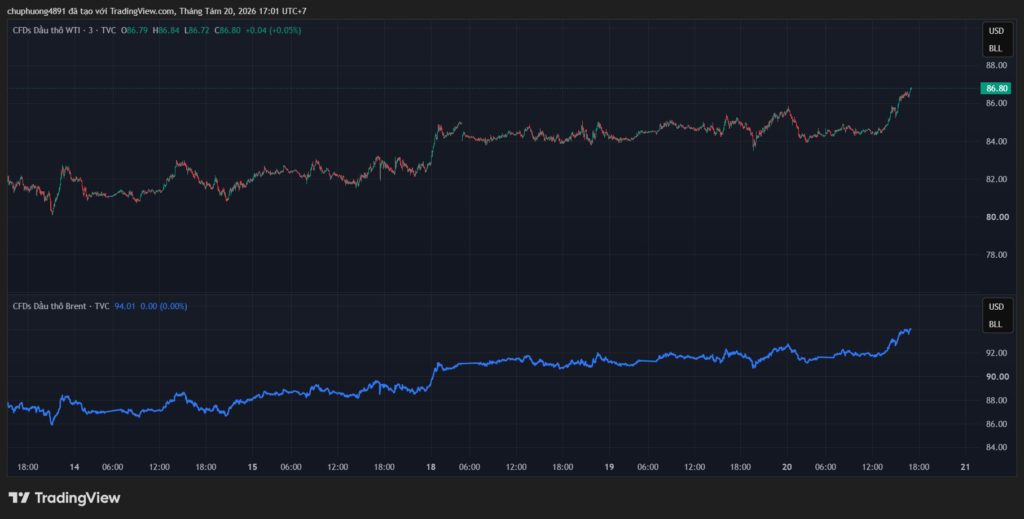
Task: Click date 19 on the time axis
Action: coord(609,467)
